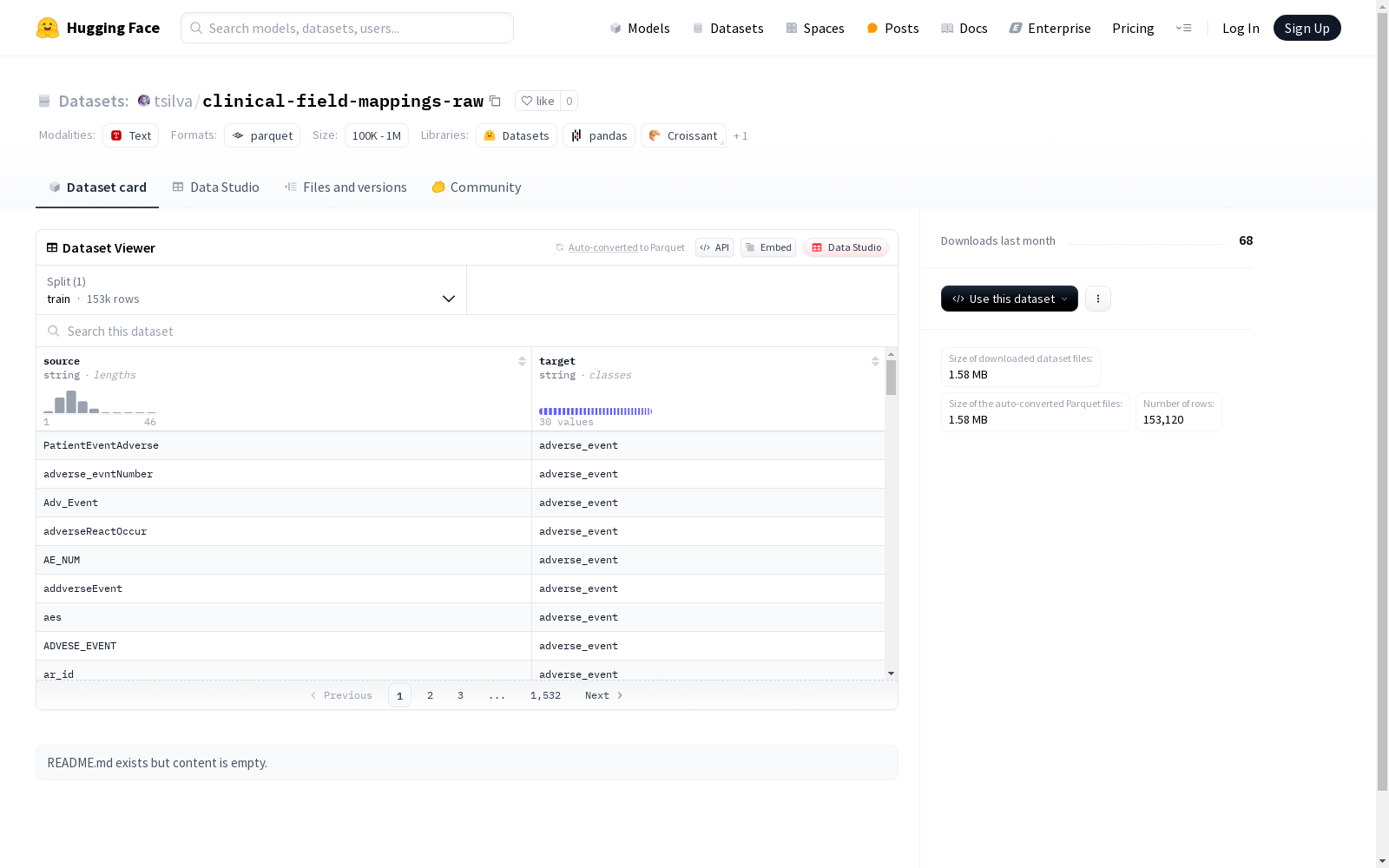This screenshot has height=868, width=1389.
Task: Click the ADVESE_EVENT source cell
Action: (x=284, y=646)
